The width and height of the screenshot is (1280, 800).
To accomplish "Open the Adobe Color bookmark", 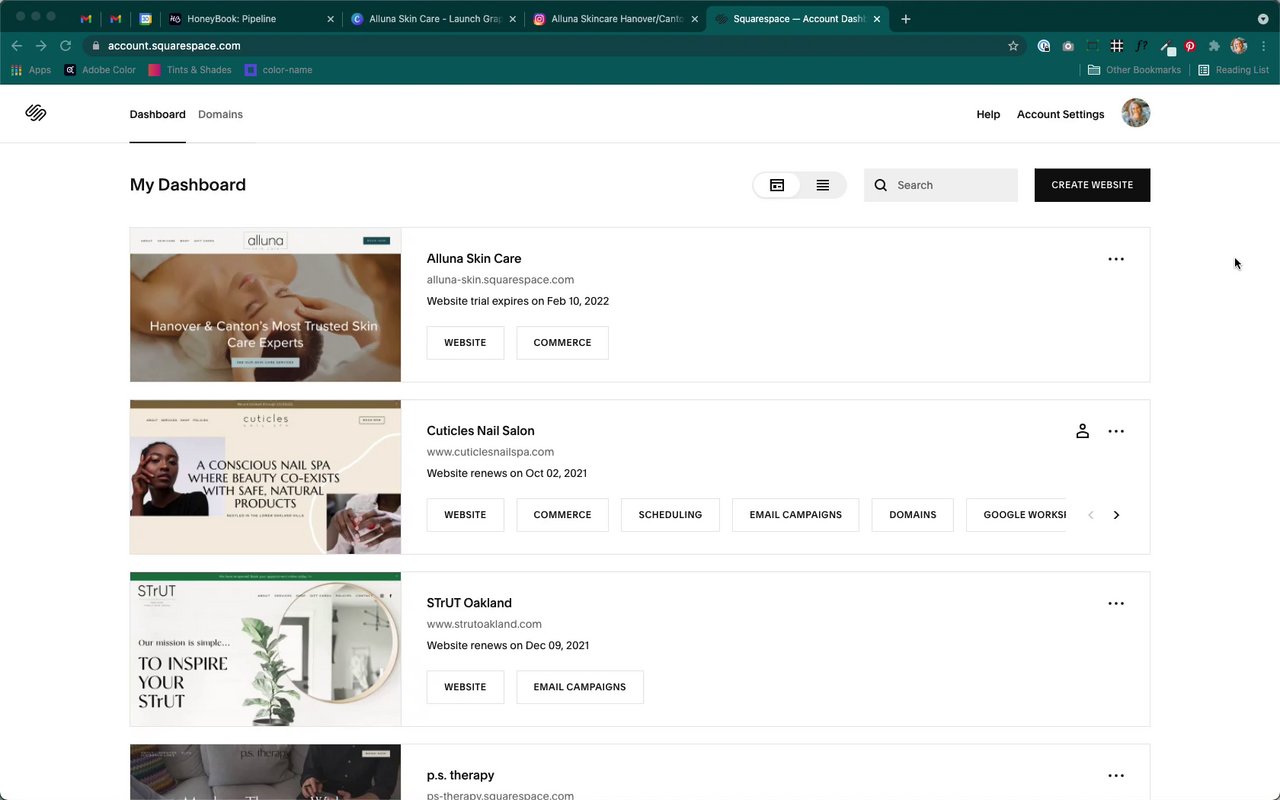I will (x=100, y=70).
